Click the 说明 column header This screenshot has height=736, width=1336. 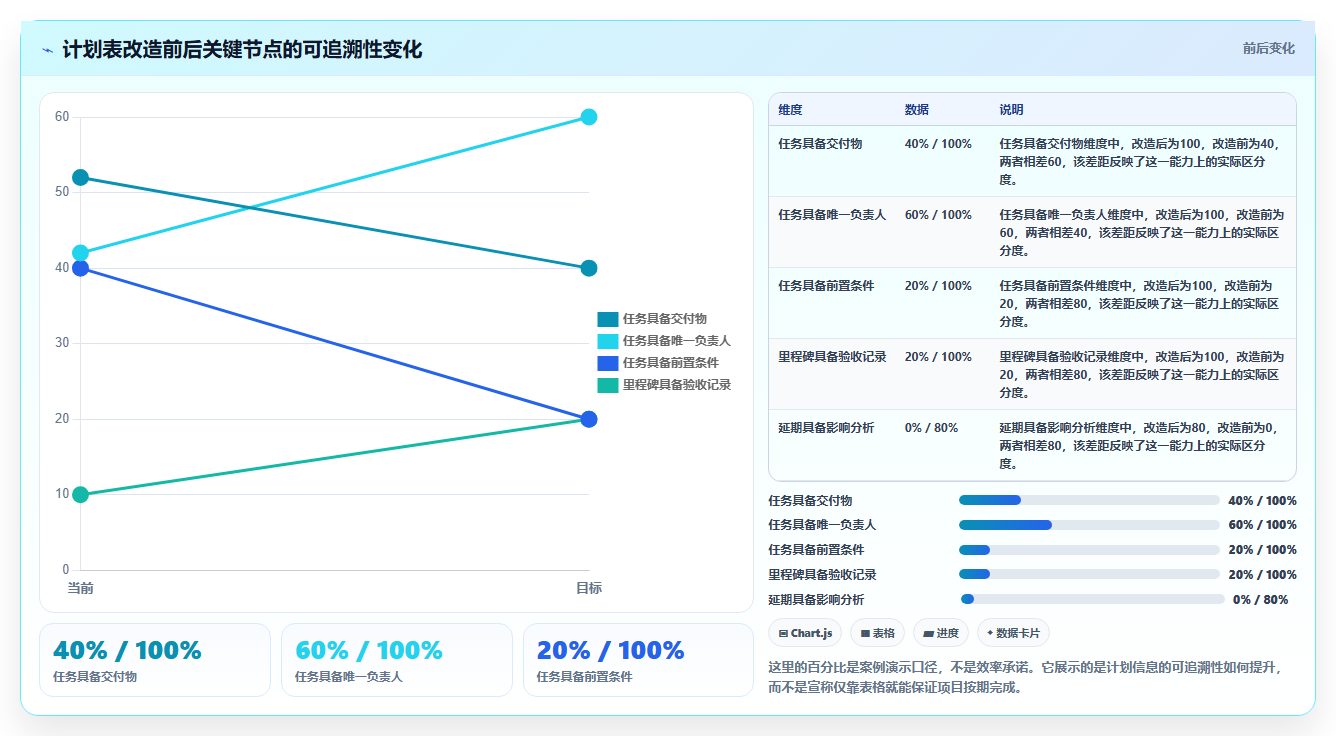coord(1011,110)
